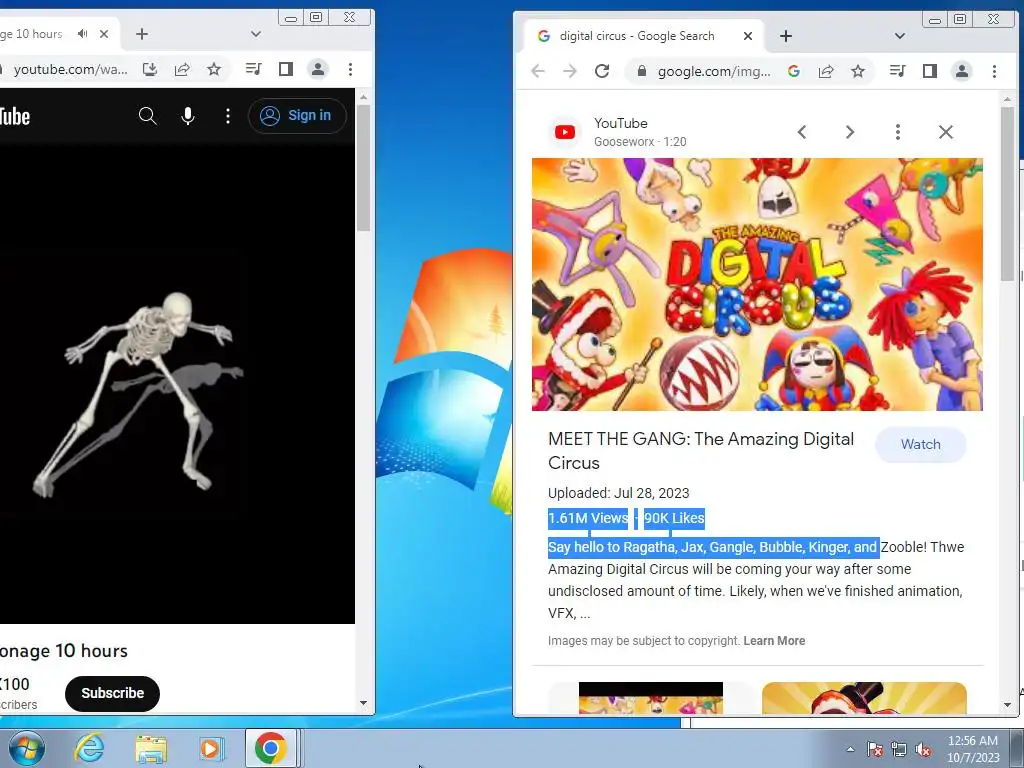
Task: Subscribe to the YouTube channel
Action: click(x=112, y=693)
